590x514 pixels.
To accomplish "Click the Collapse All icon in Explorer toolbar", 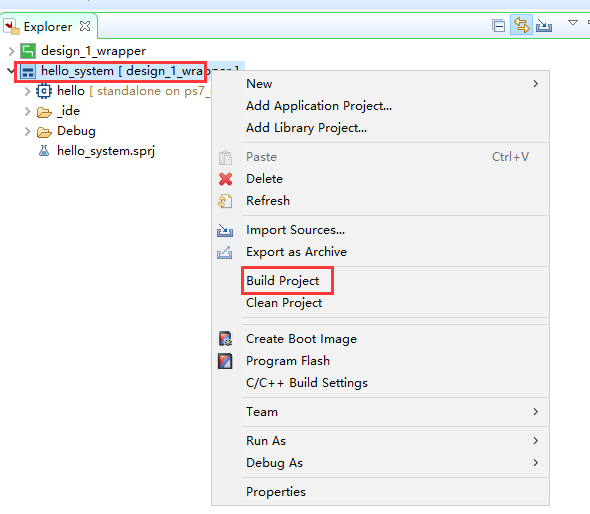I will coord(499,26).
